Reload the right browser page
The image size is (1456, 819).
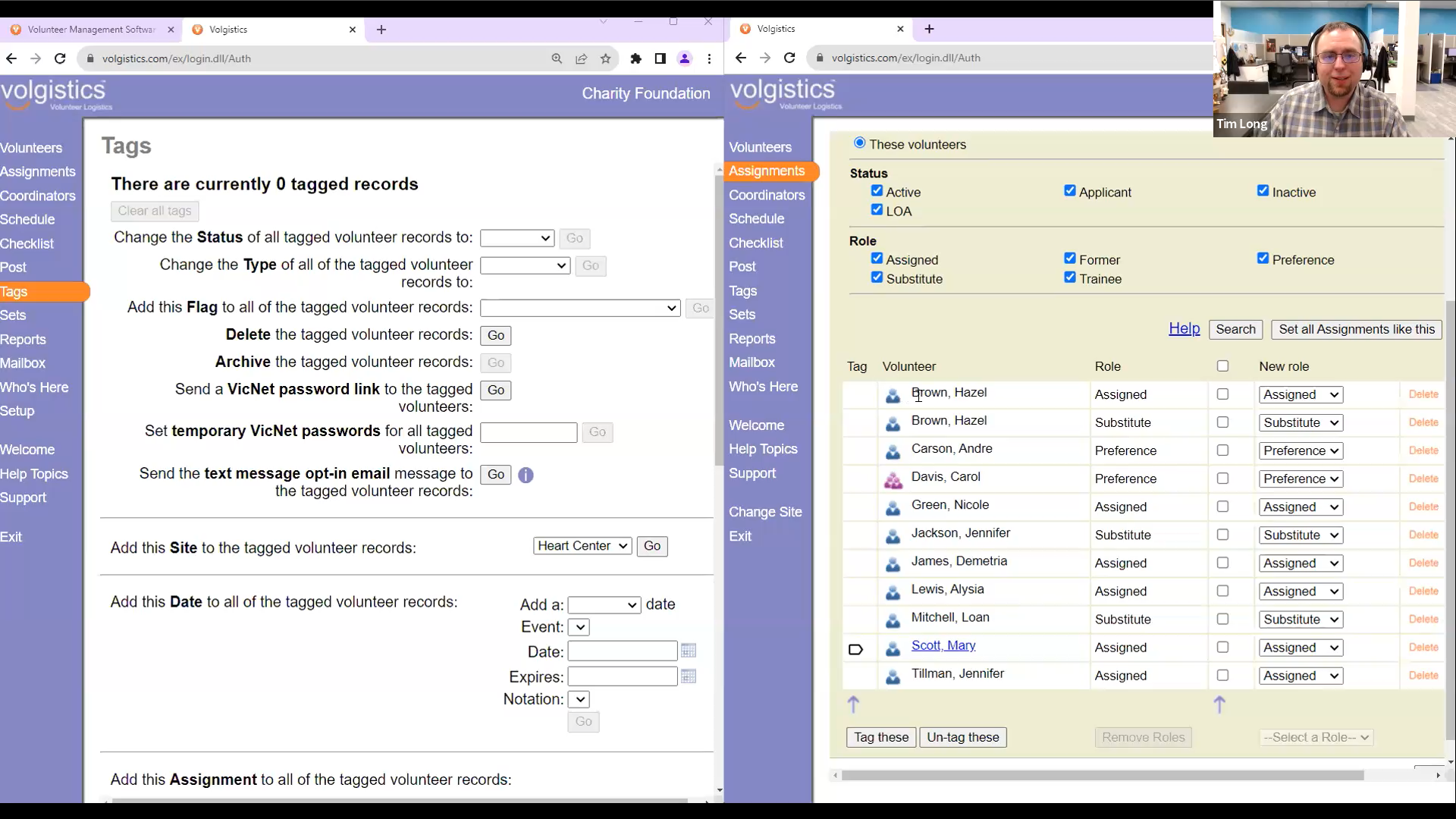coord(789,58)
